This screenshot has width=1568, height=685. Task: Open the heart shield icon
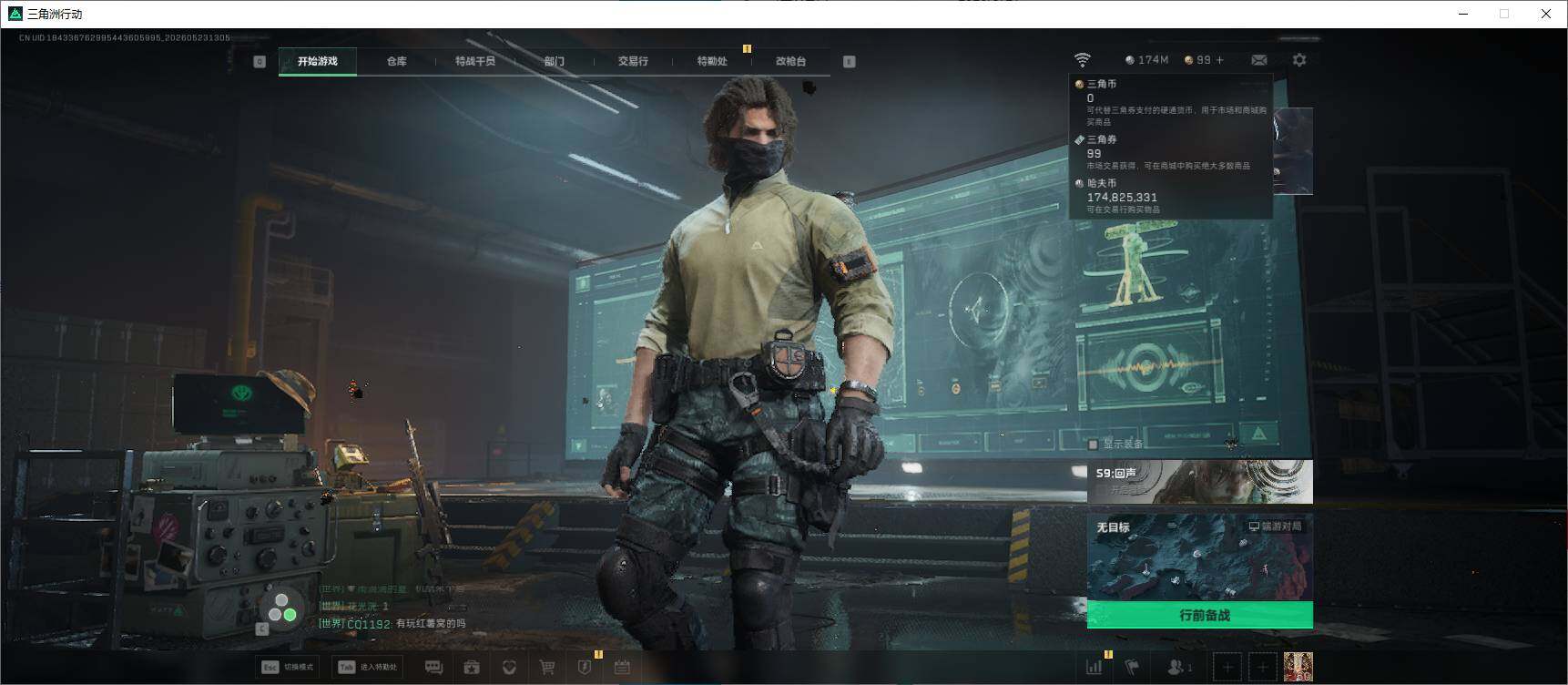(x=510, y=668)
